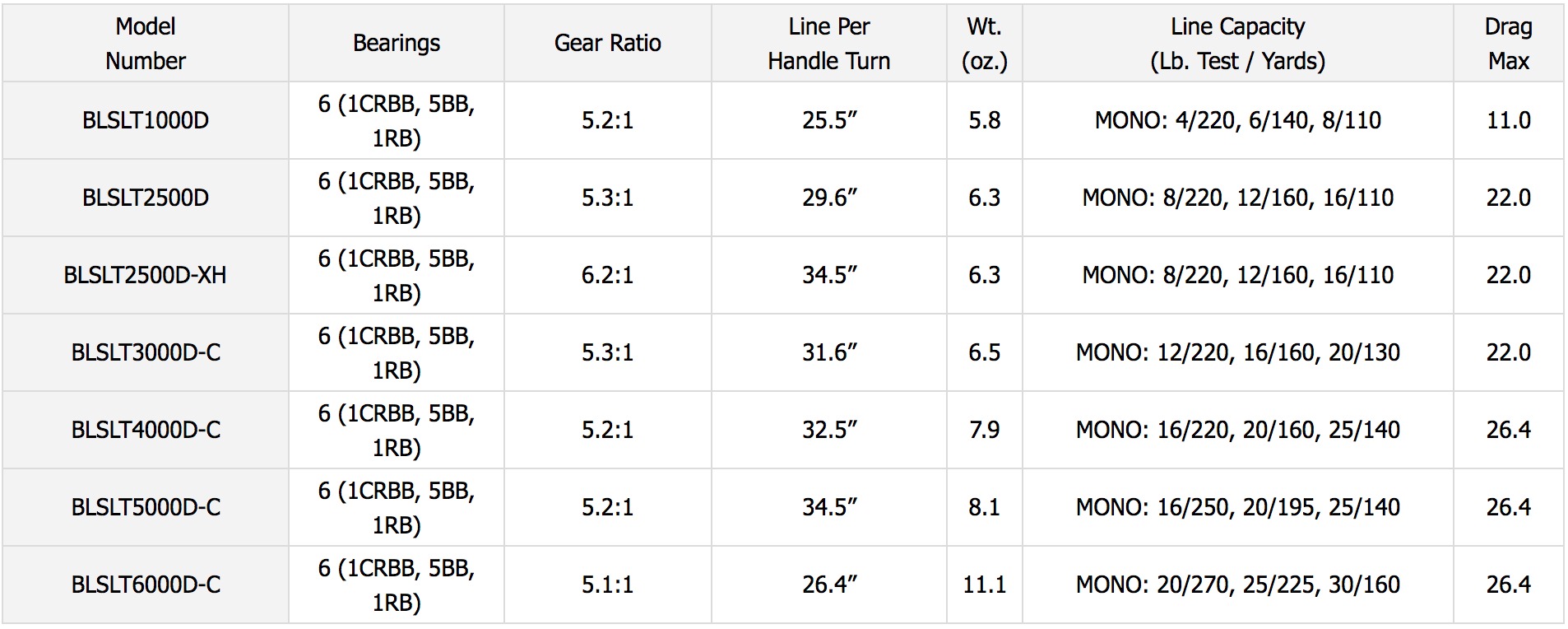Screen dimensions: 1568x629
Task: Click the Wt. (oz.) column header
Action: tap(984, 44)
